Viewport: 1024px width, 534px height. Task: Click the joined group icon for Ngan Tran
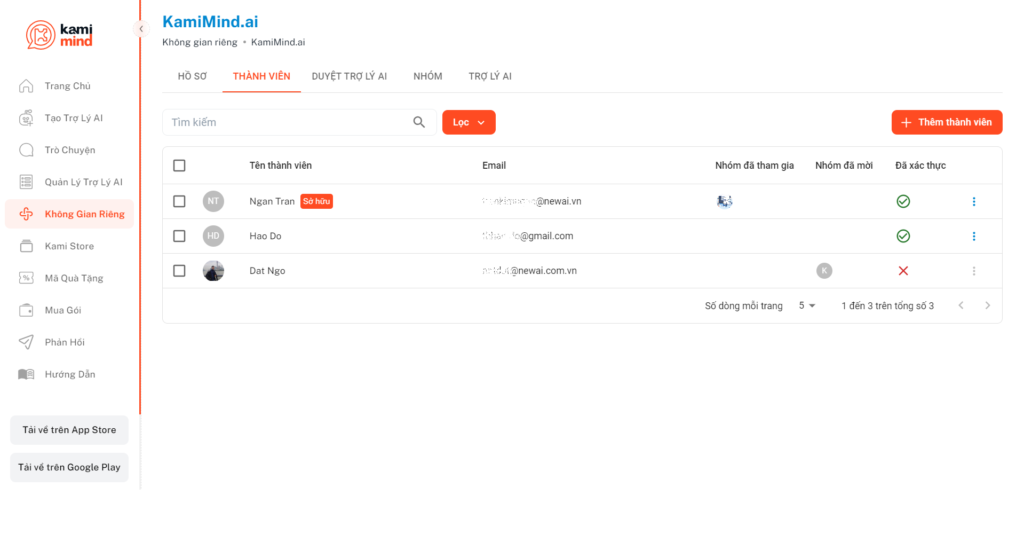click(724, 201)
